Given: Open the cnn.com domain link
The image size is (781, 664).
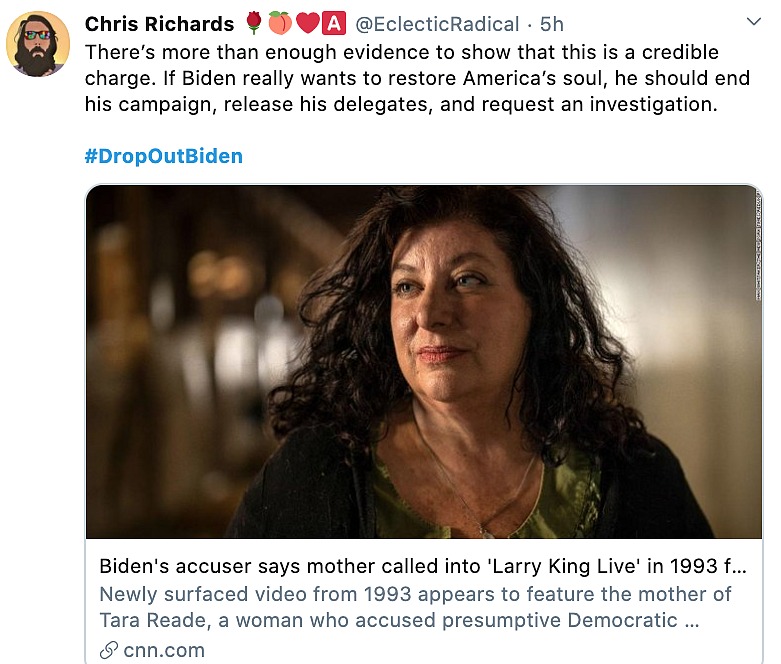Looking at the screenshot, I should (x=164, y=650).
